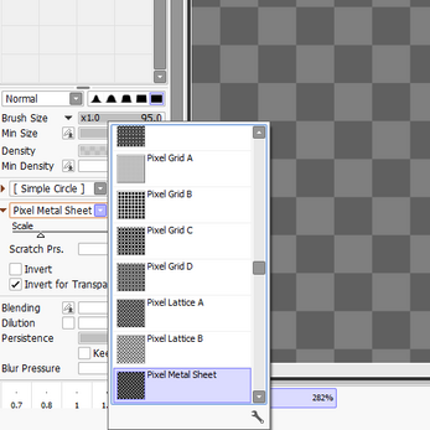The width and height of the screenshot is (430, 430).
Task: Adjust the Density slider
Action: pos(93,151)
